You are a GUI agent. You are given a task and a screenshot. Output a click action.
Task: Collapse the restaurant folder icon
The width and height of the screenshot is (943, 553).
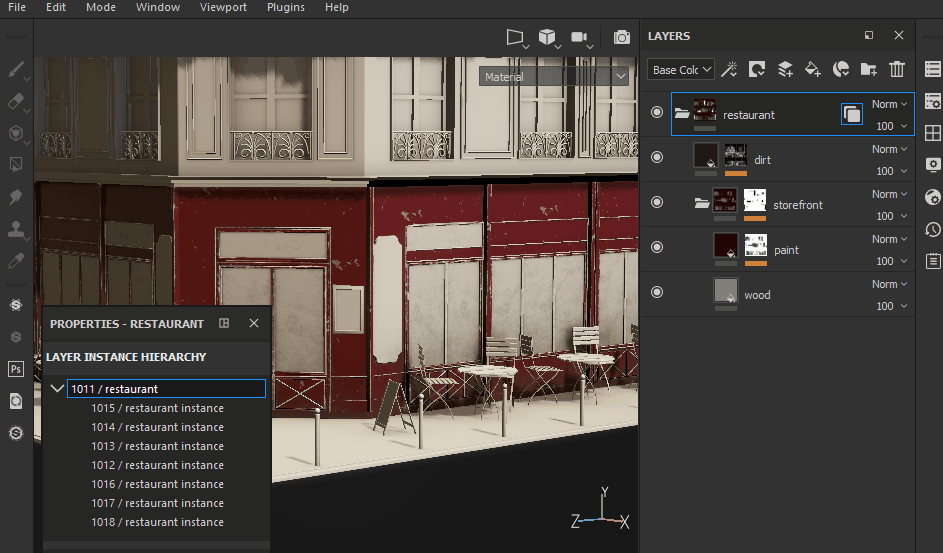pos(681,112)
